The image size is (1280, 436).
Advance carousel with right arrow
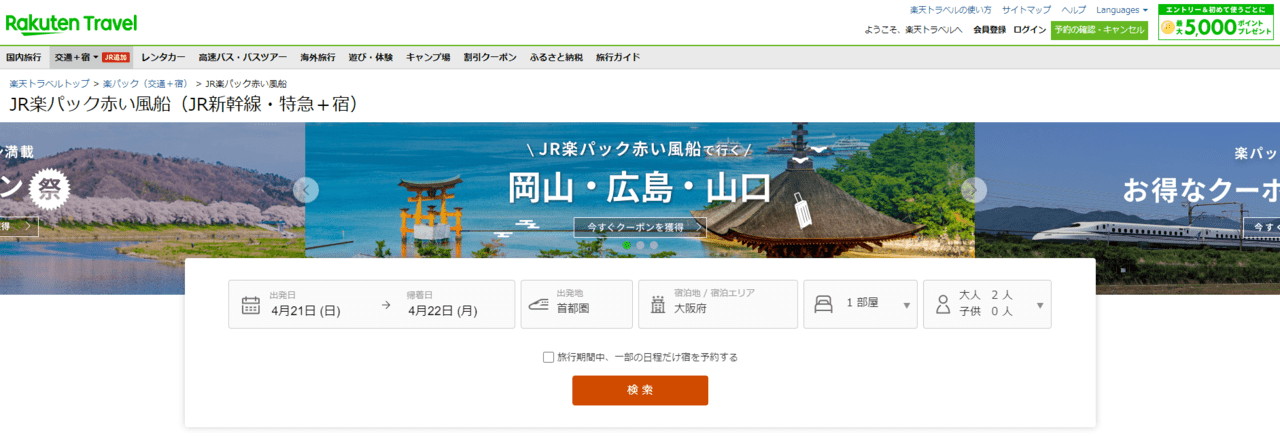pos(973,190)
